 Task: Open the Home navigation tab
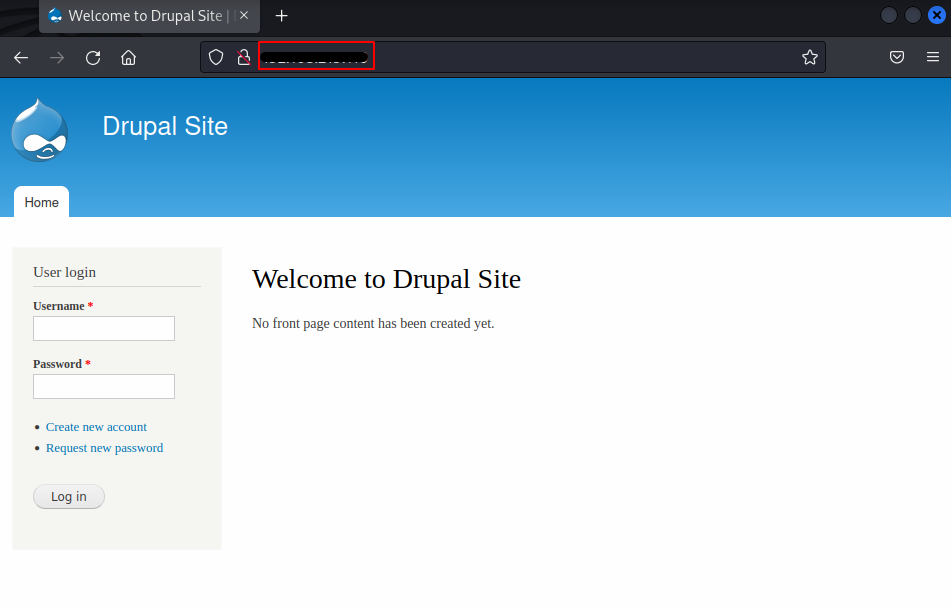point(41,202)
